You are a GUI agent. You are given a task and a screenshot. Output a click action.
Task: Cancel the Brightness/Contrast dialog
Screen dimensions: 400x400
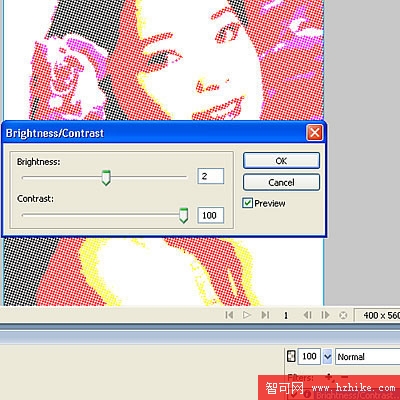281,182
